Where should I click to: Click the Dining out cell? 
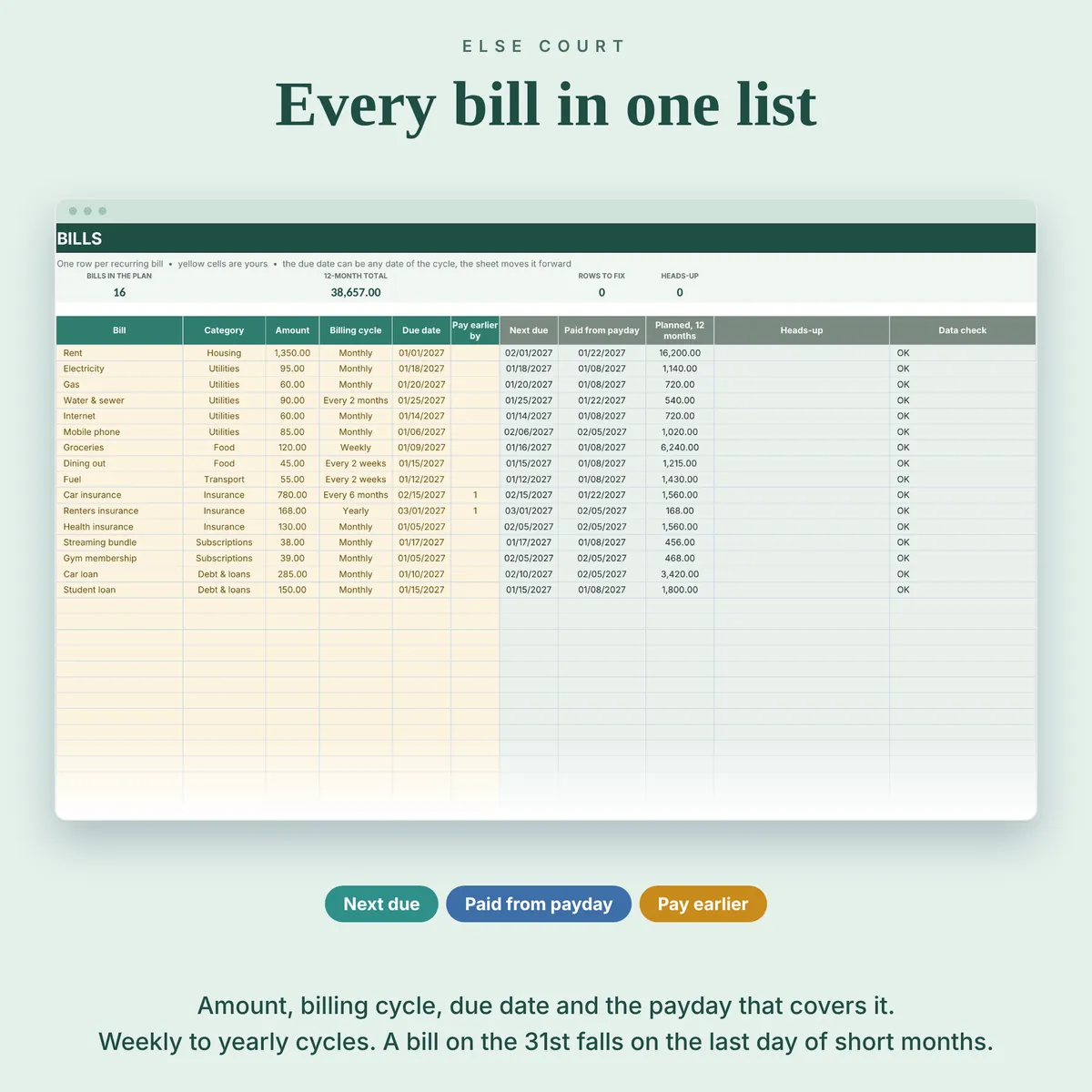click(x=119, y=463)
